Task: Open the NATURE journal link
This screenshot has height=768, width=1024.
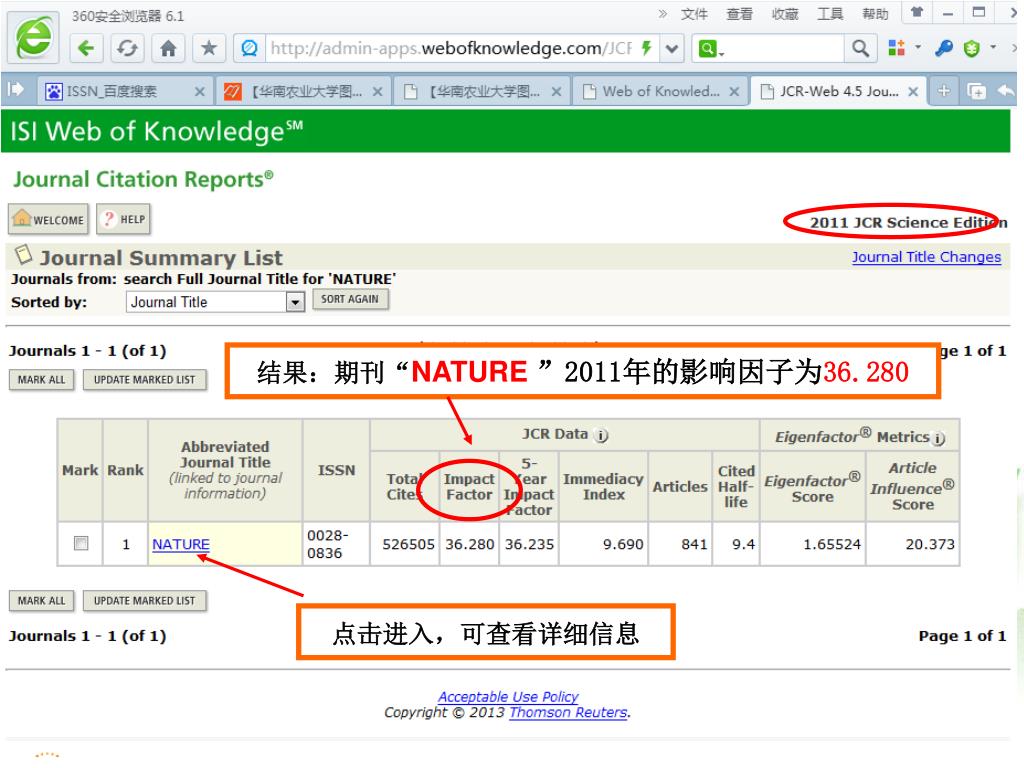Action: pyautogui.click(x=181, y=544)
